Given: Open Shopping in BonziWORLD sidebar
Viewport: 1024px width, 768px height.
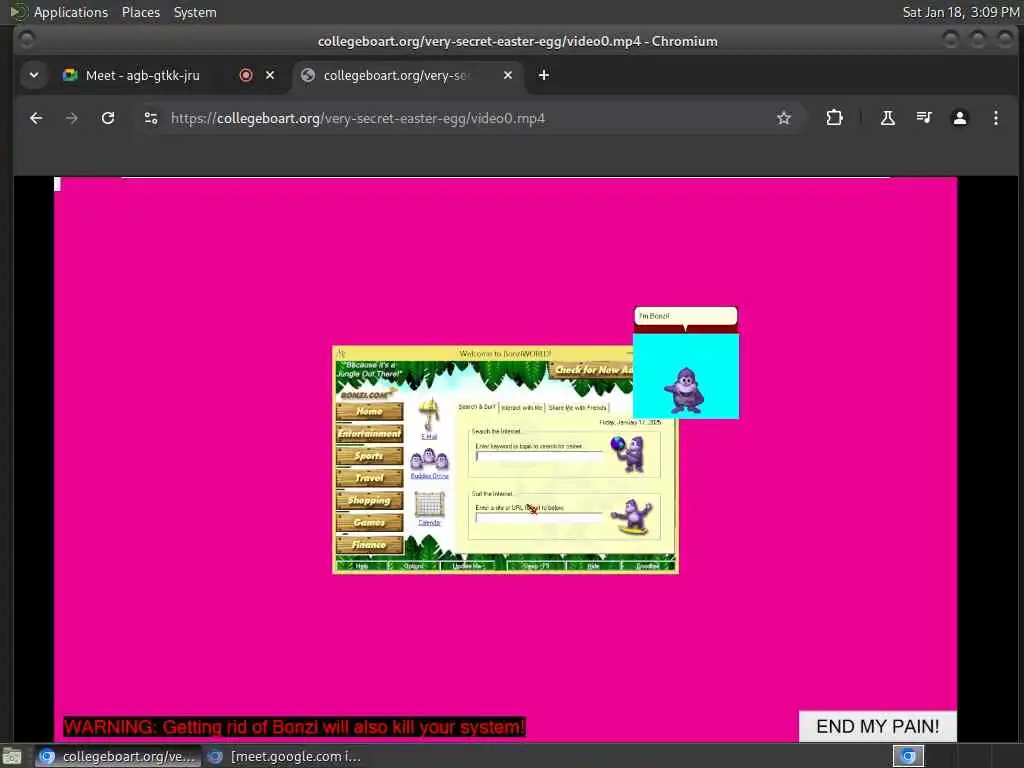Looking at the screenshot, I should pyautogui.click(x=370, y=500).
